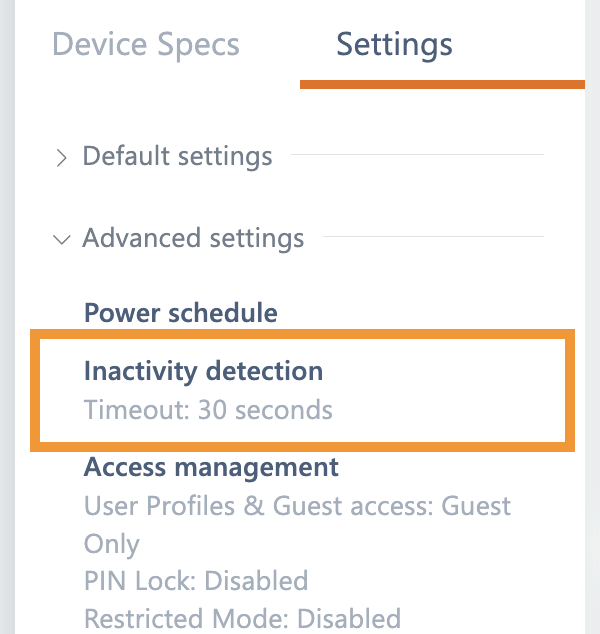This screenshot has height=634, width=600.
Task: Open the Settings tab
Action: pyautogui.click(x=394, y=45)
